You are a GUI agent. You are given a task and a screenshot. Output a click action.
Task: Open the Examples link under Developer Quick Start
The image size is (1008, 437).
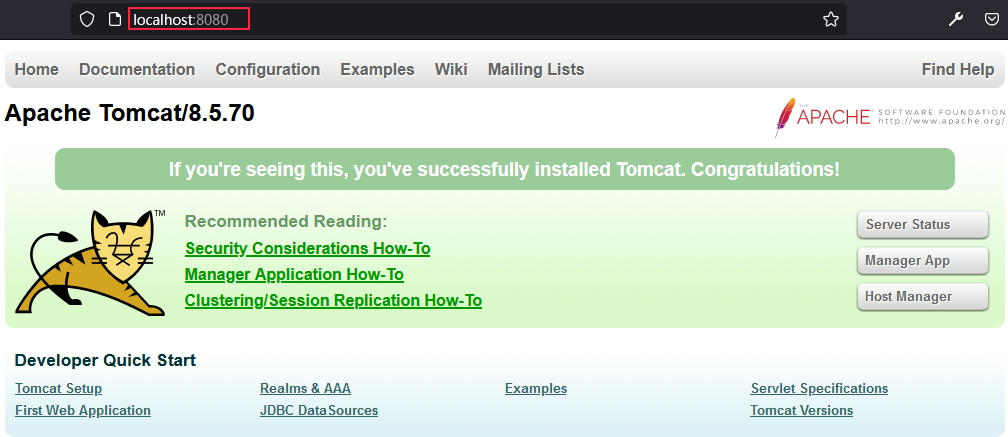(536, 388)
